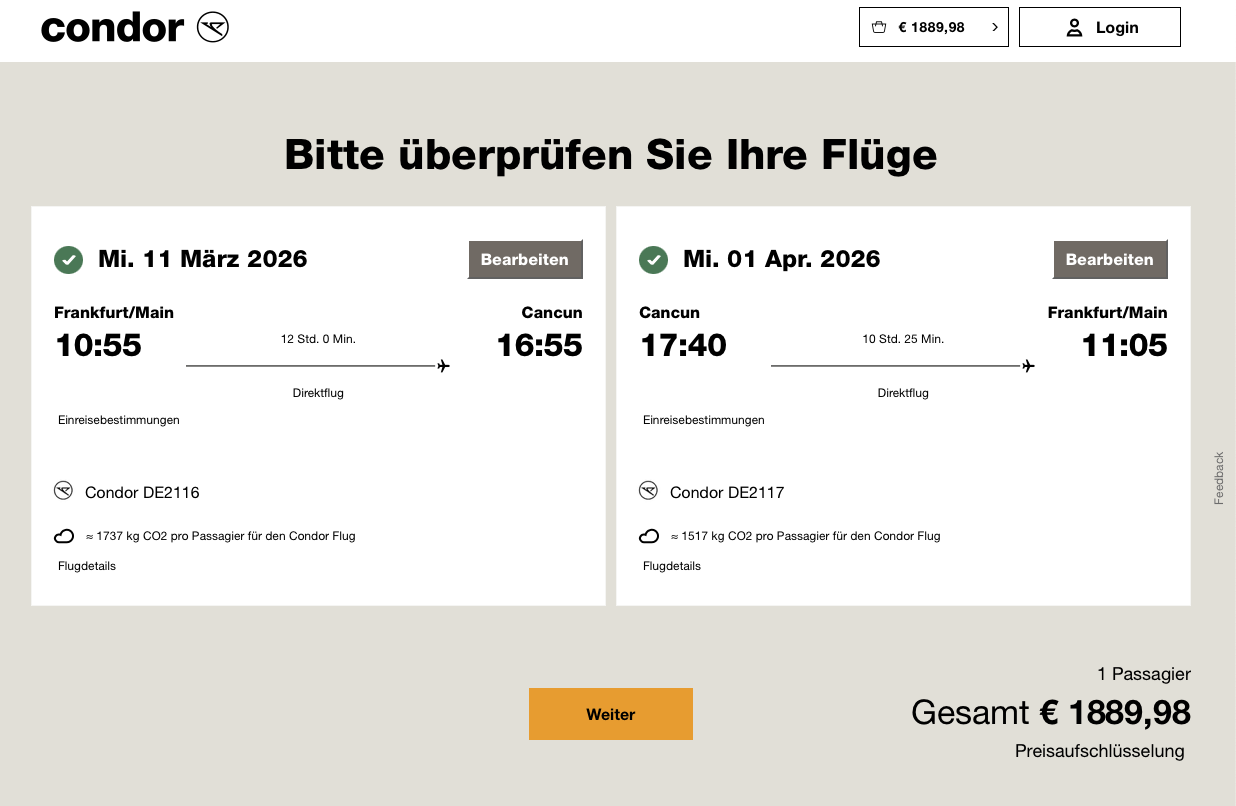
Task: Click the Condor logo in header
Action: pos(134,28)
